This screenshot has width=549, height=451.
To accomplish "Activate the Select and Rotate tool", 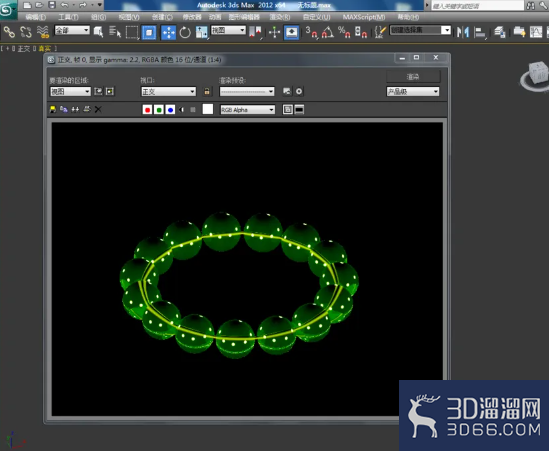I will tap(185, 33).
